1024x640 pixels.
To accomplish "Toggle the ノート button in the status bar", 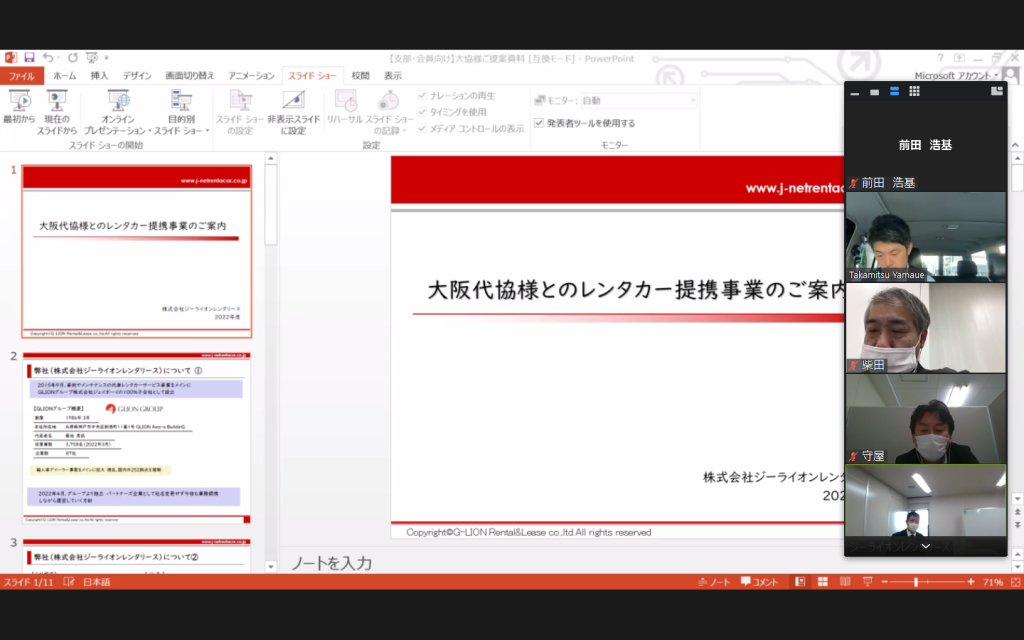I will (714, 582).
